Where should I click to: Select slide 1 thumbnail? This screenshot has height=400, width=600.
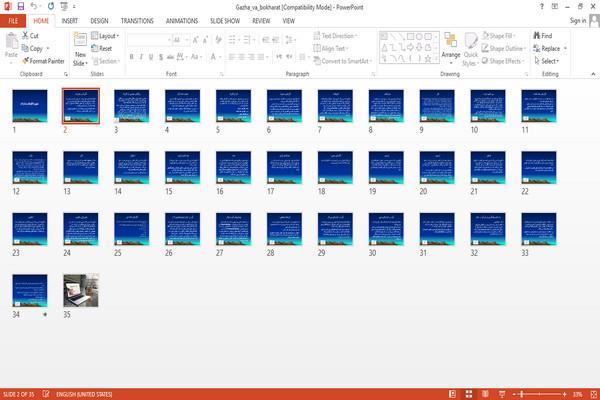click(30, 106)
